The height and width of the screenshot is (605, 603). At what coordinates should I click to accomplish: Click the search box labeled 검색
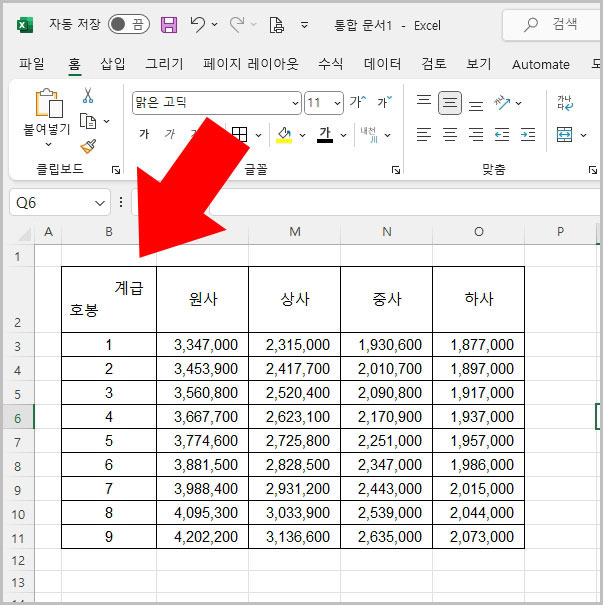pyautogui.click(x=552, y=25)
